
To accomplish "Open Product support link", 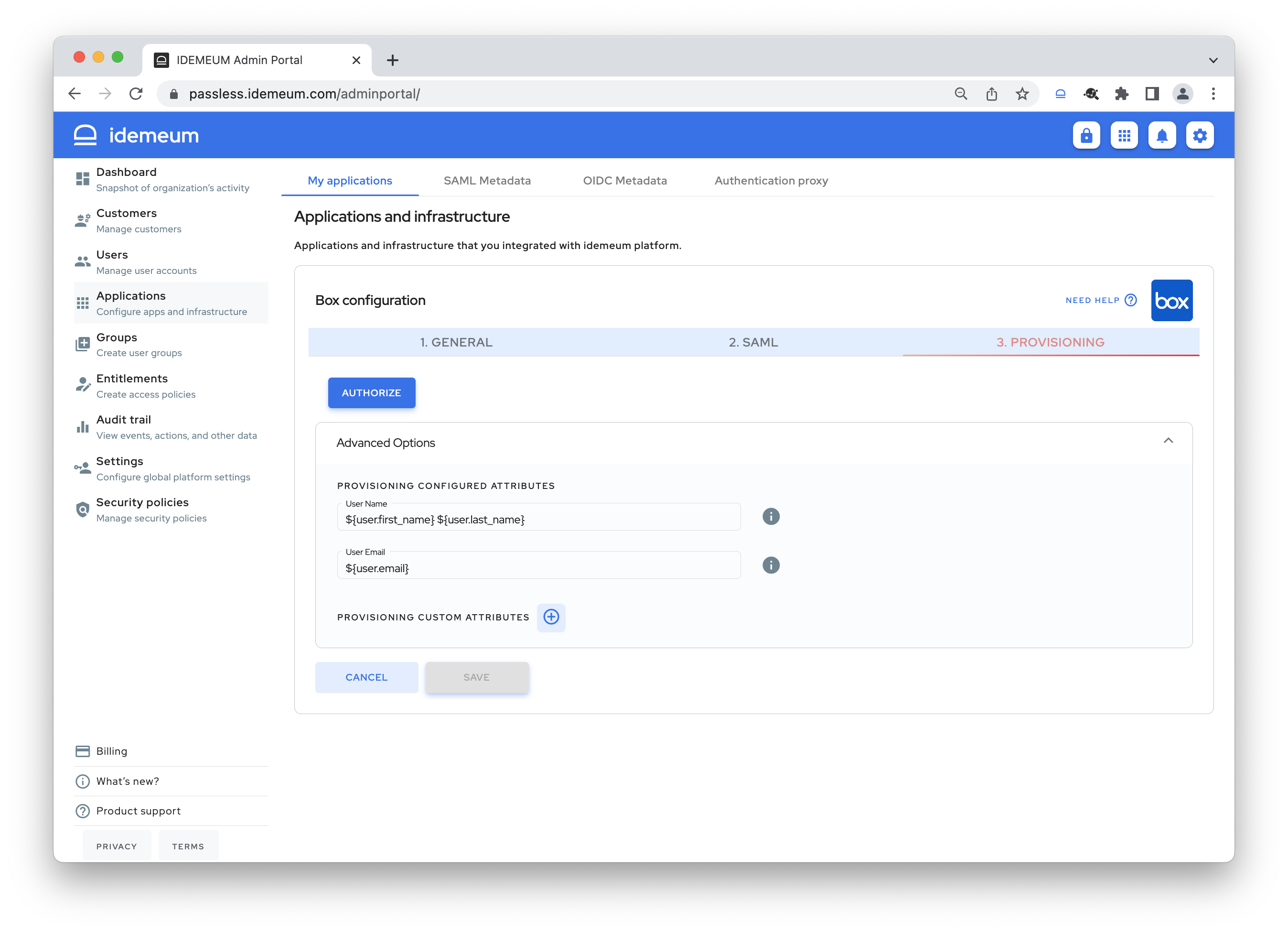I will (x=171, y=811).
